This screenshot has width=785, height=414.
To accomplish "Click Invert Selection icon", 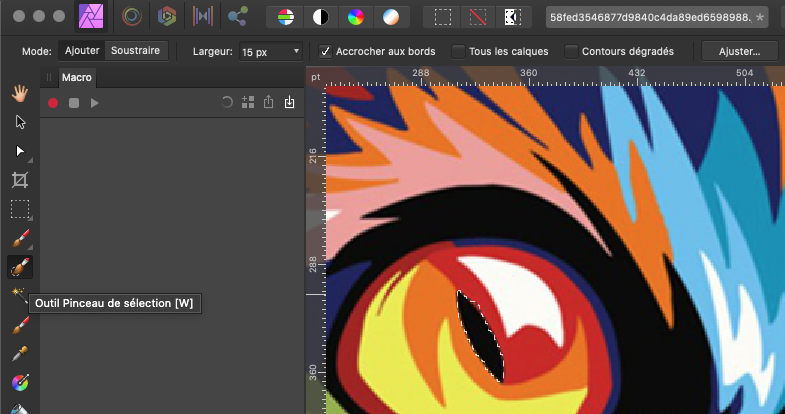I will (513, 17).
